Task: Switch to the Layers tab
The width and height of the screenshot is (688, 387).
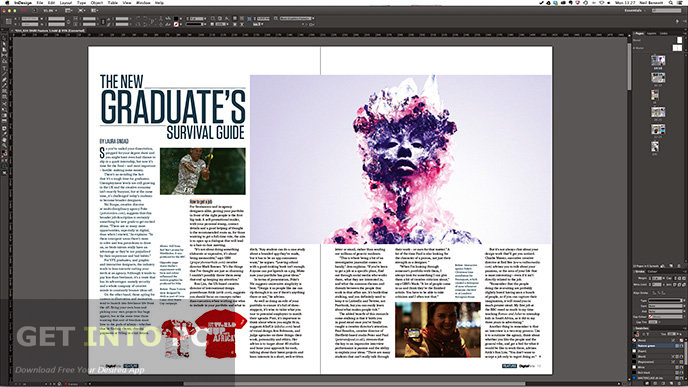Action: (x=652, y=33)
